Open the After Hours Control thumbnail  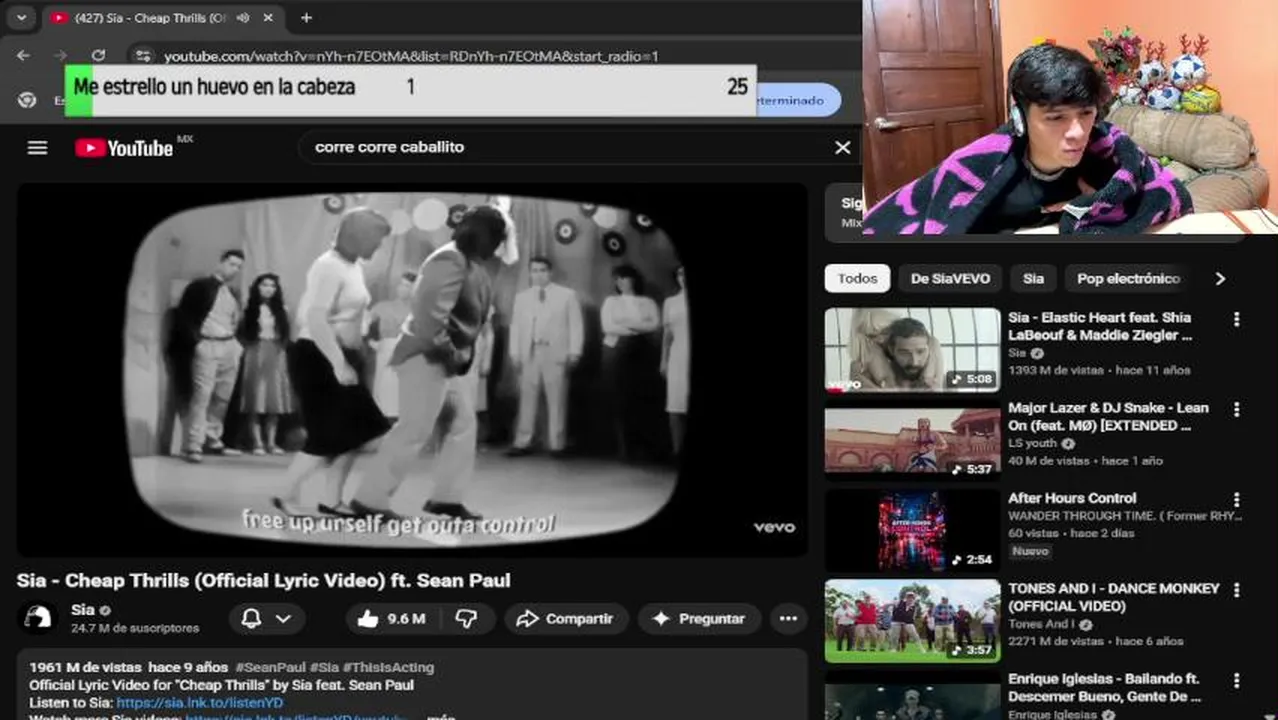click(912, 530)
